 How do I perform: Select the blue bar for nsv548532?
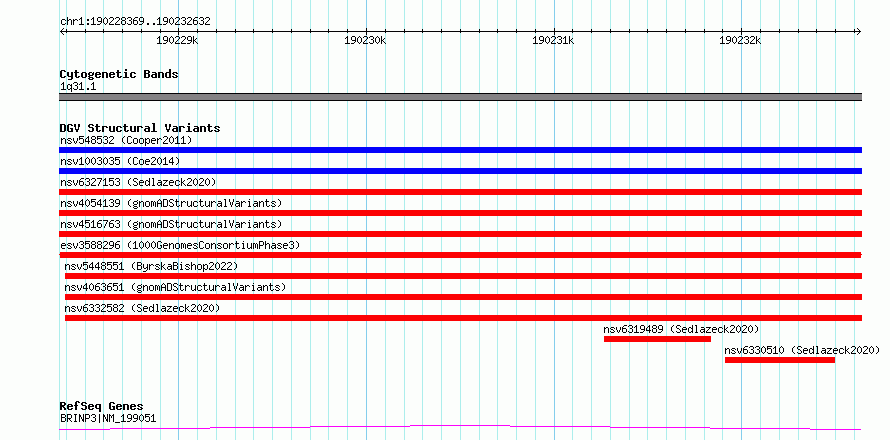460,150
